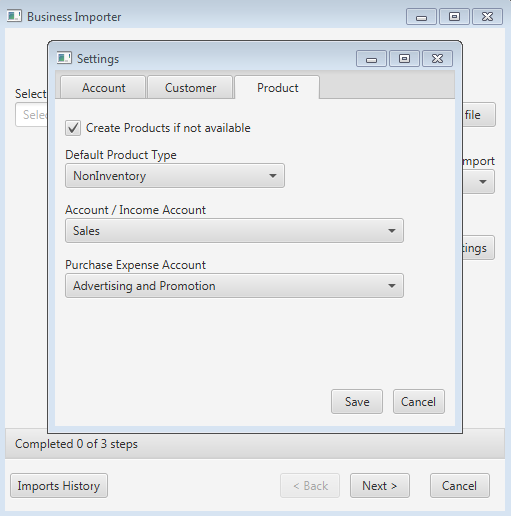
Task: Click the Business Importer title bar icon
Action: pyautogui.click(x=14, y=16)
